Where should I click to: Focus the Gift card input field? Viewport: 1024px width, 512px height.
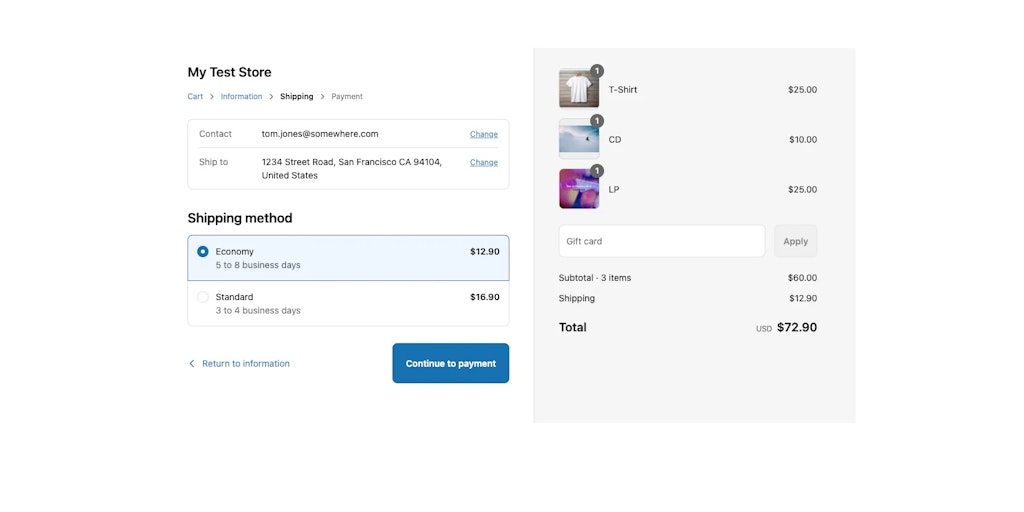click(x=662, y=241)
